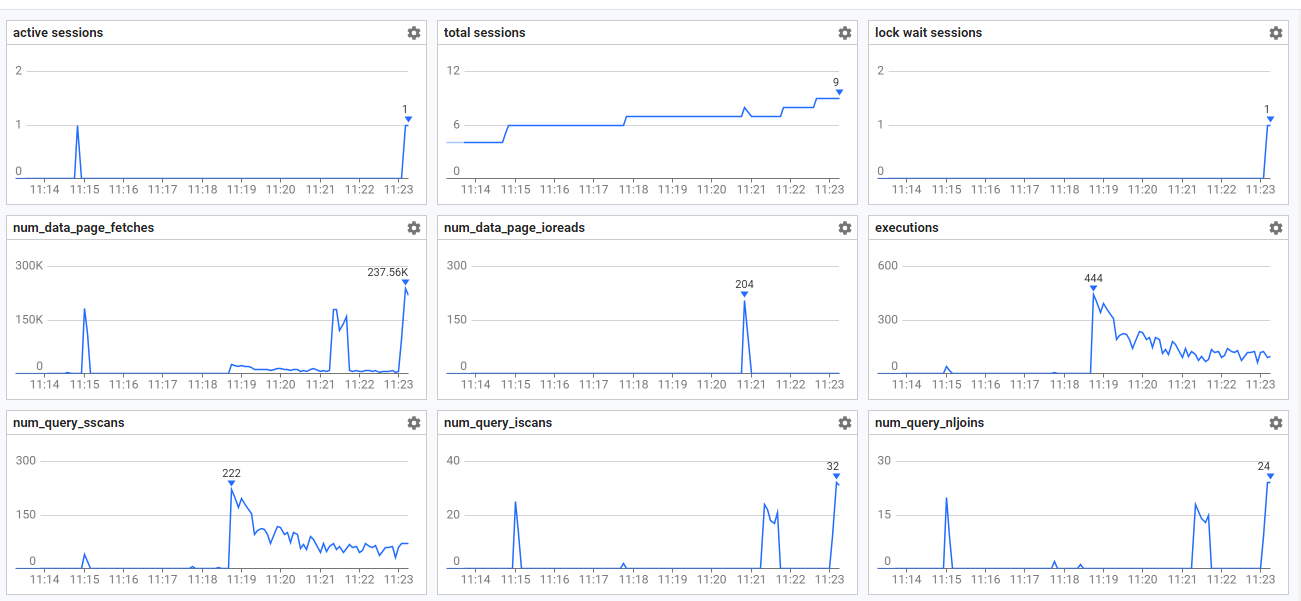The image size is (1301, 601).
Task: Click the 32 peak marker in iscans chart
Action: coord(836,476)
